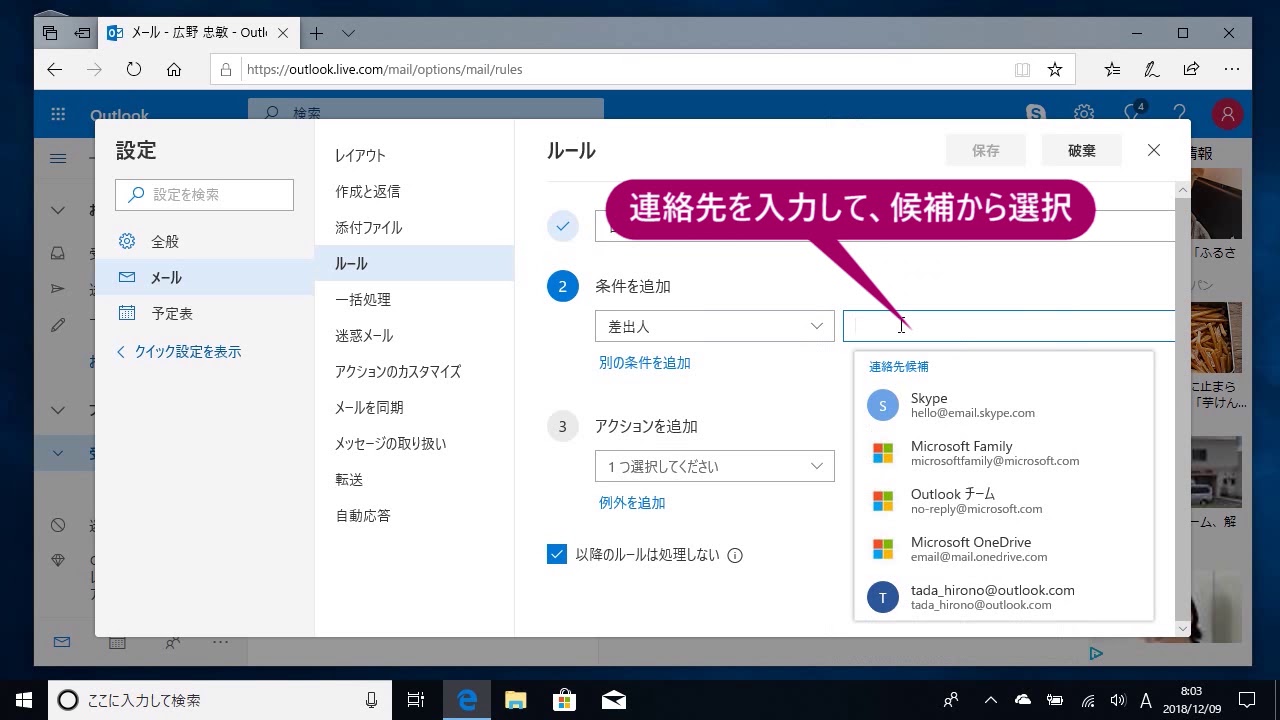Click the 保存 button
The width and height of the screenshot is (1280, 720).
pos(985,151)
